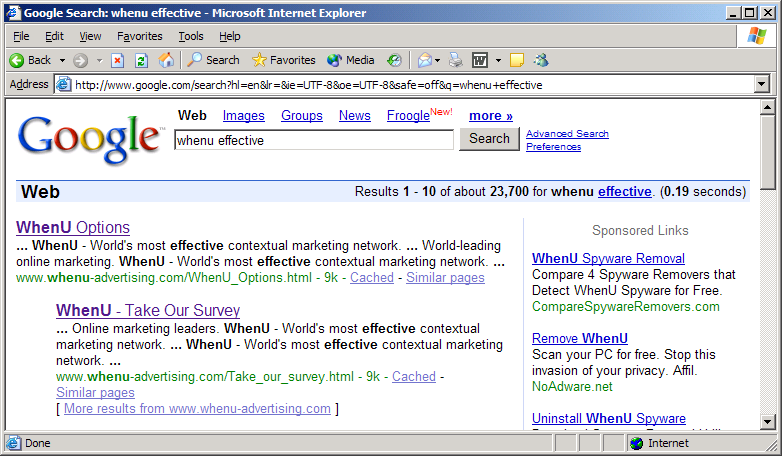The height and width of the screenshot is (456, 782).
Task: Go back with the Back button
Action: pyautogui.click(x=30, y=60)
